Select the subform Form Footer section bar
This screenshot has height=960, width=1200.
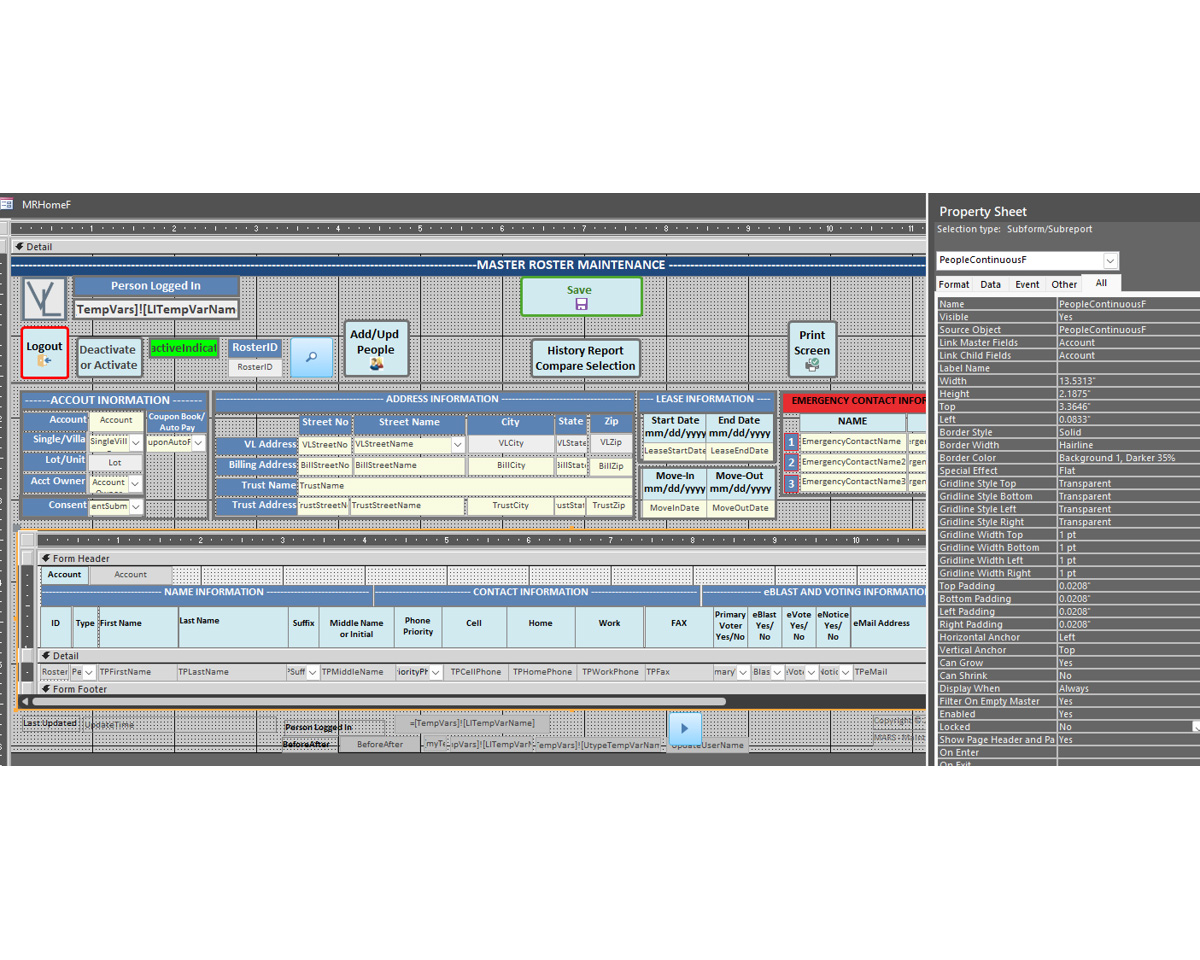point(482,689)
